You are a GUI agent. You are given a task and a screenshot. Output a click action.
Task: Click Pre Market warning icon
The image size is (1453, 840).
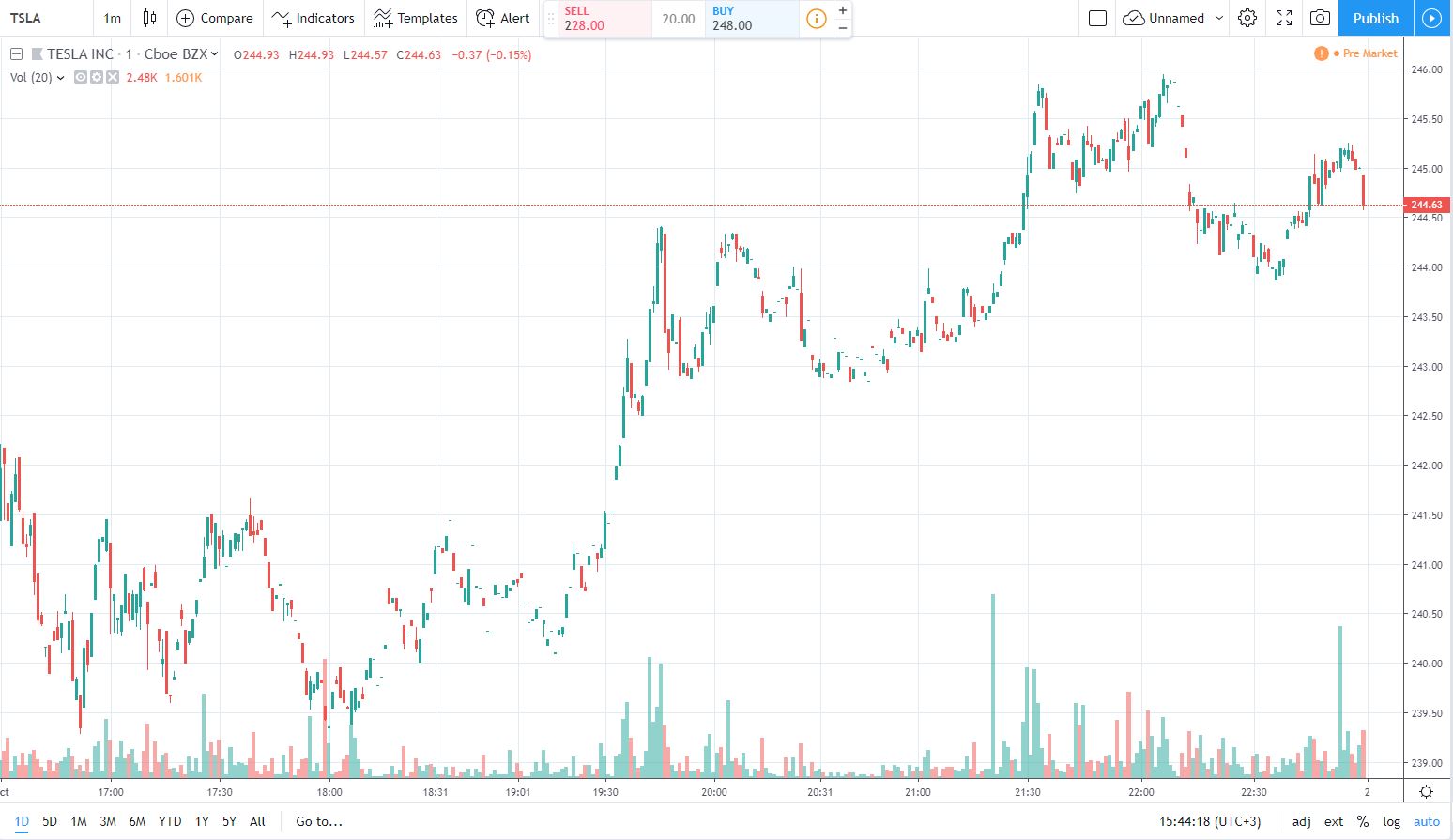pos(1321,53)
